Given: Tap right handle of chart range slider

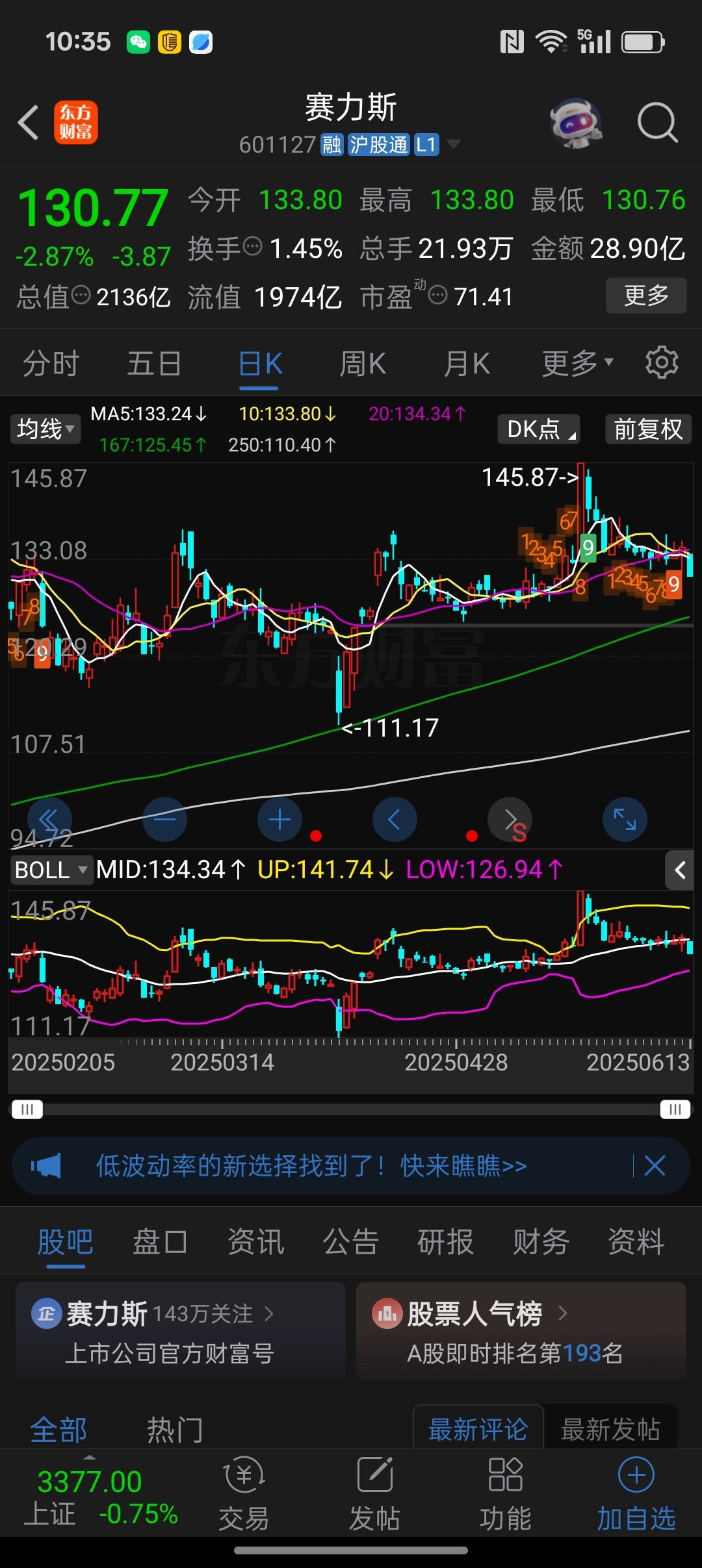Looking at the screenshot, I should pos(675,1109).
